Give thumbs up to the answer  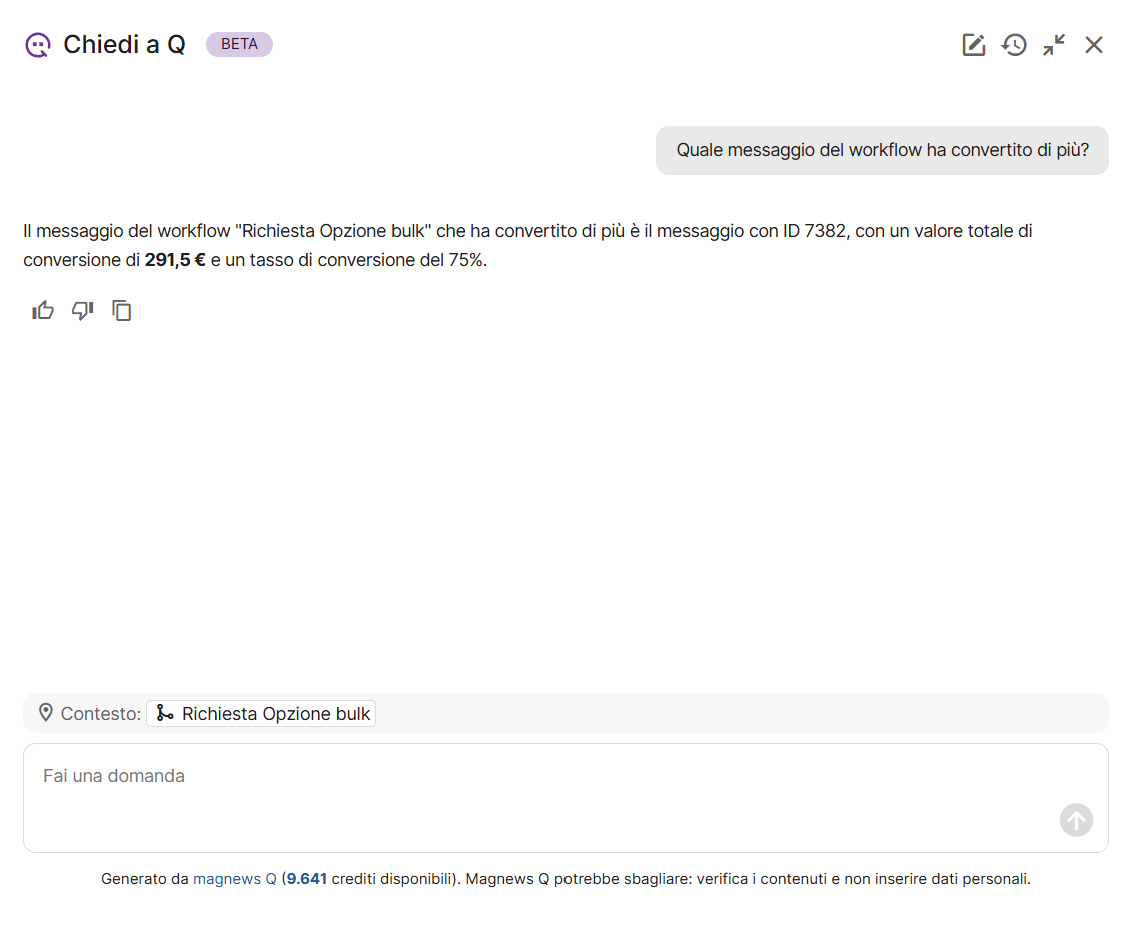pyautogui.click(x=43, y=311)
